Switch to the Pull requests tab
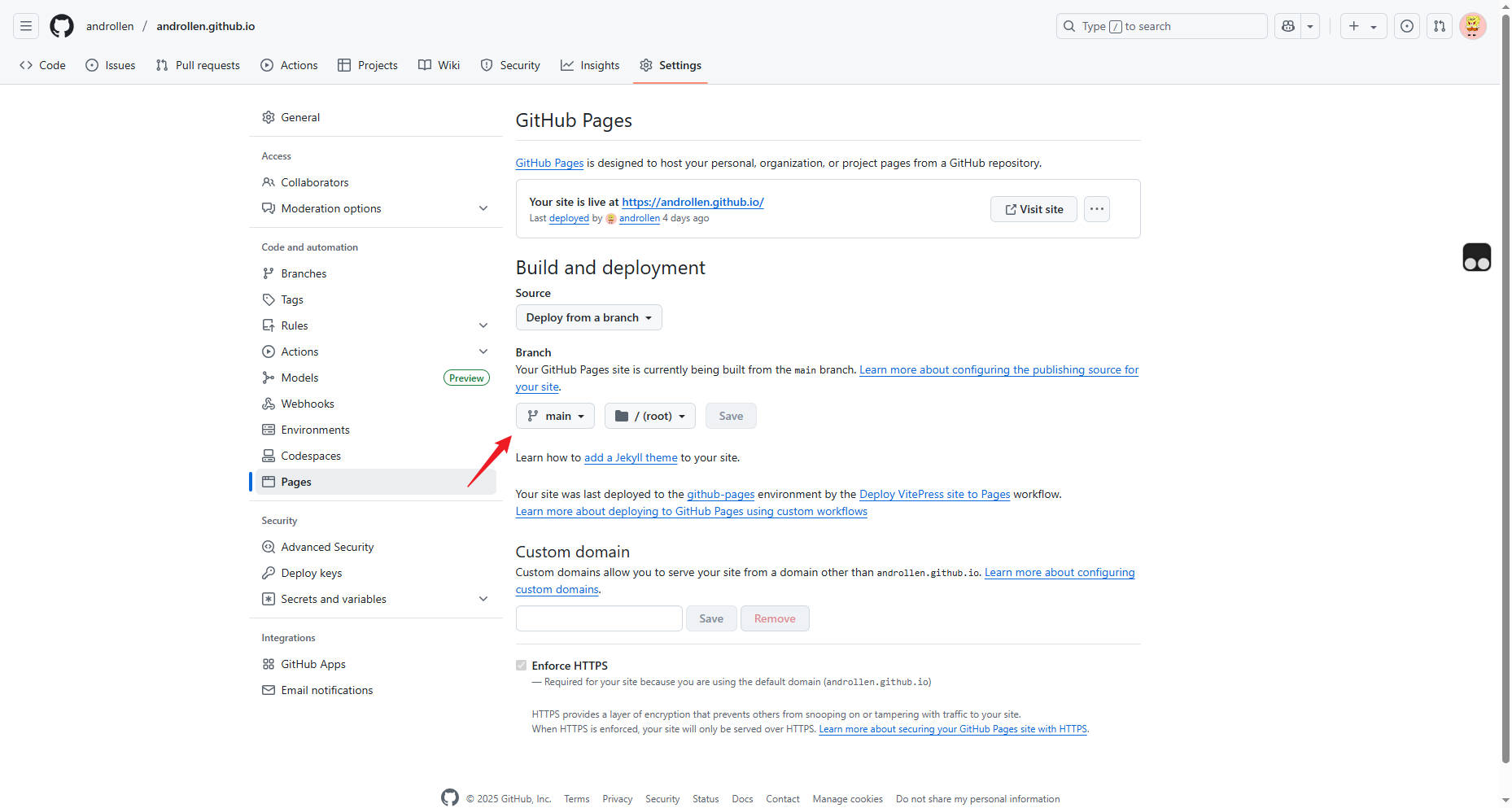Image resolution: width=1512 pixels, height=808 pixels. 198,65
